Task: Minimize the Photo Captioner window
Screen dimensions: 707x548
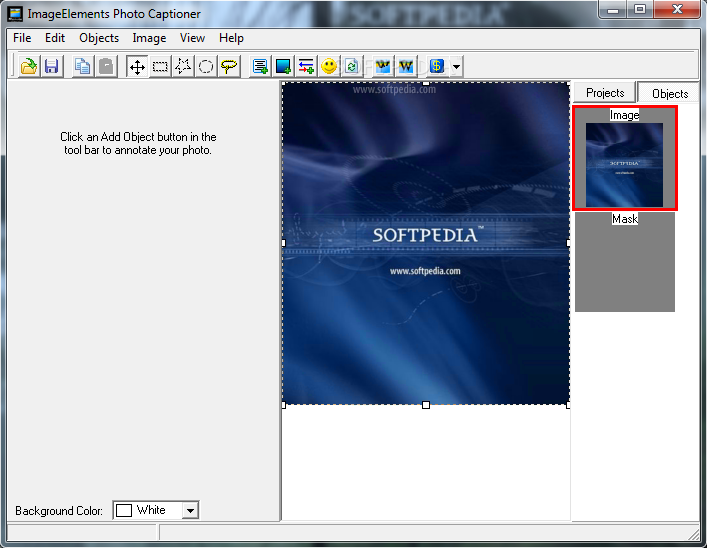Action: pos(612,9)
